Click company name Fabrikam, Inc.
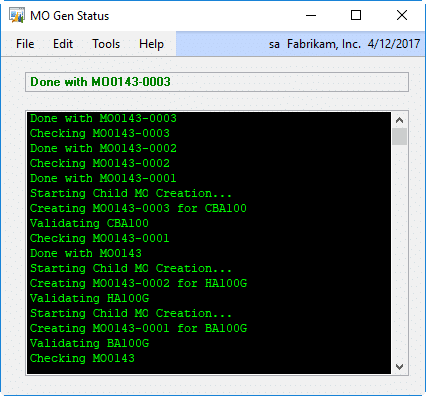Image resolution: width=426 pixels, height=396 pixels. tap(324, 44)
